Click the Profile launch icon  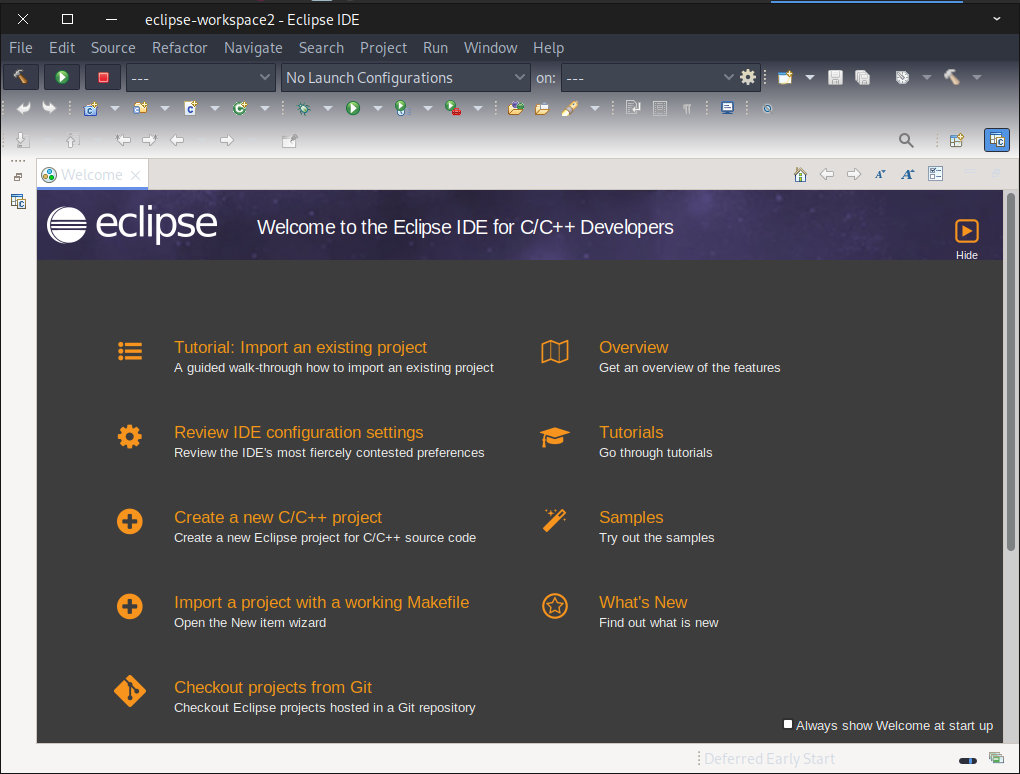[401, 109]
